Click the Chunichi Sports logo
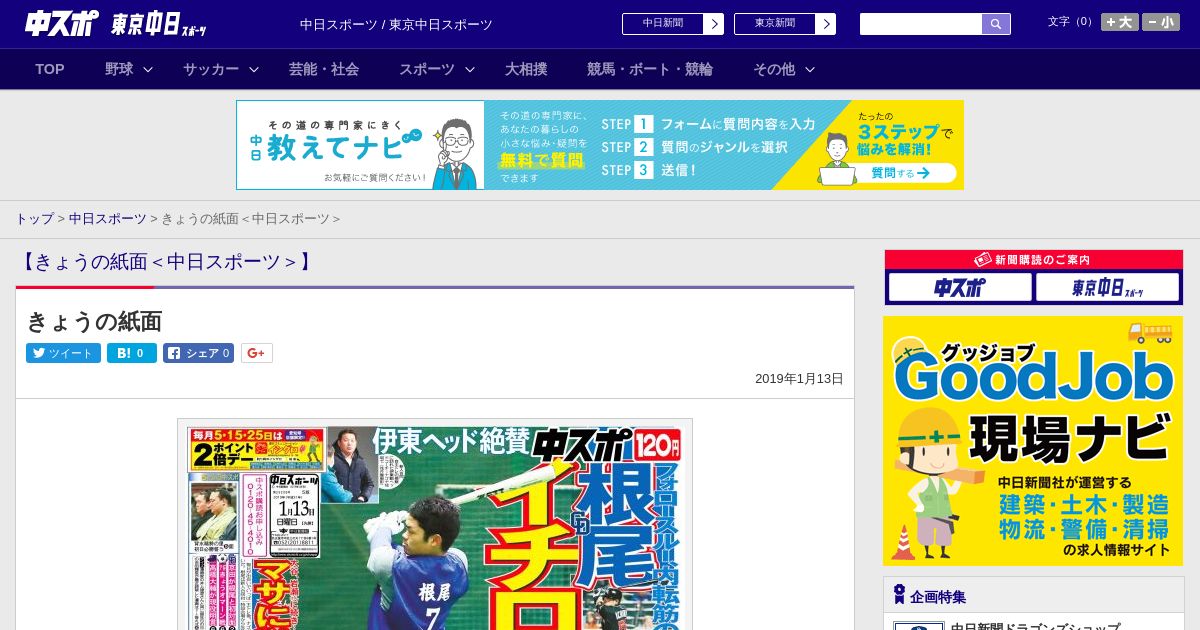Screen dimensions: 1200x630 point(62,23)
